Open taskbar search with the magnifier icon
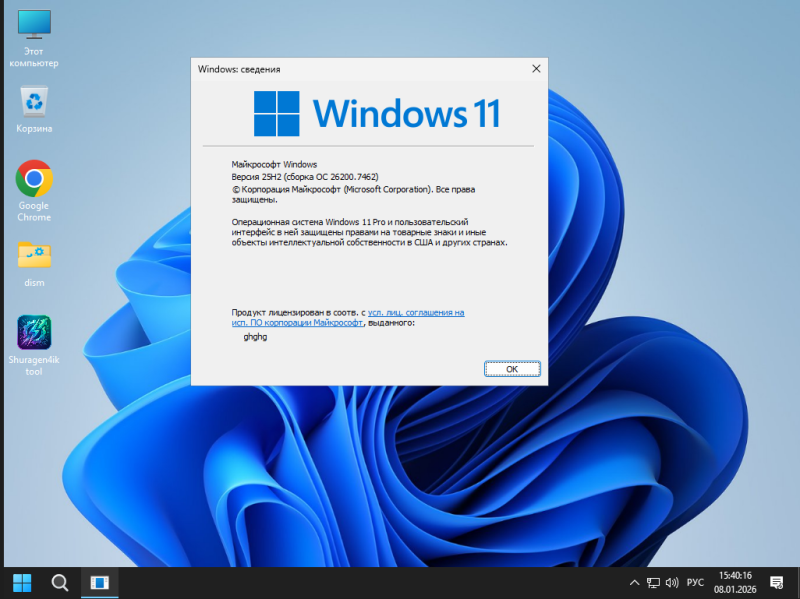 [x=60, y=582]
